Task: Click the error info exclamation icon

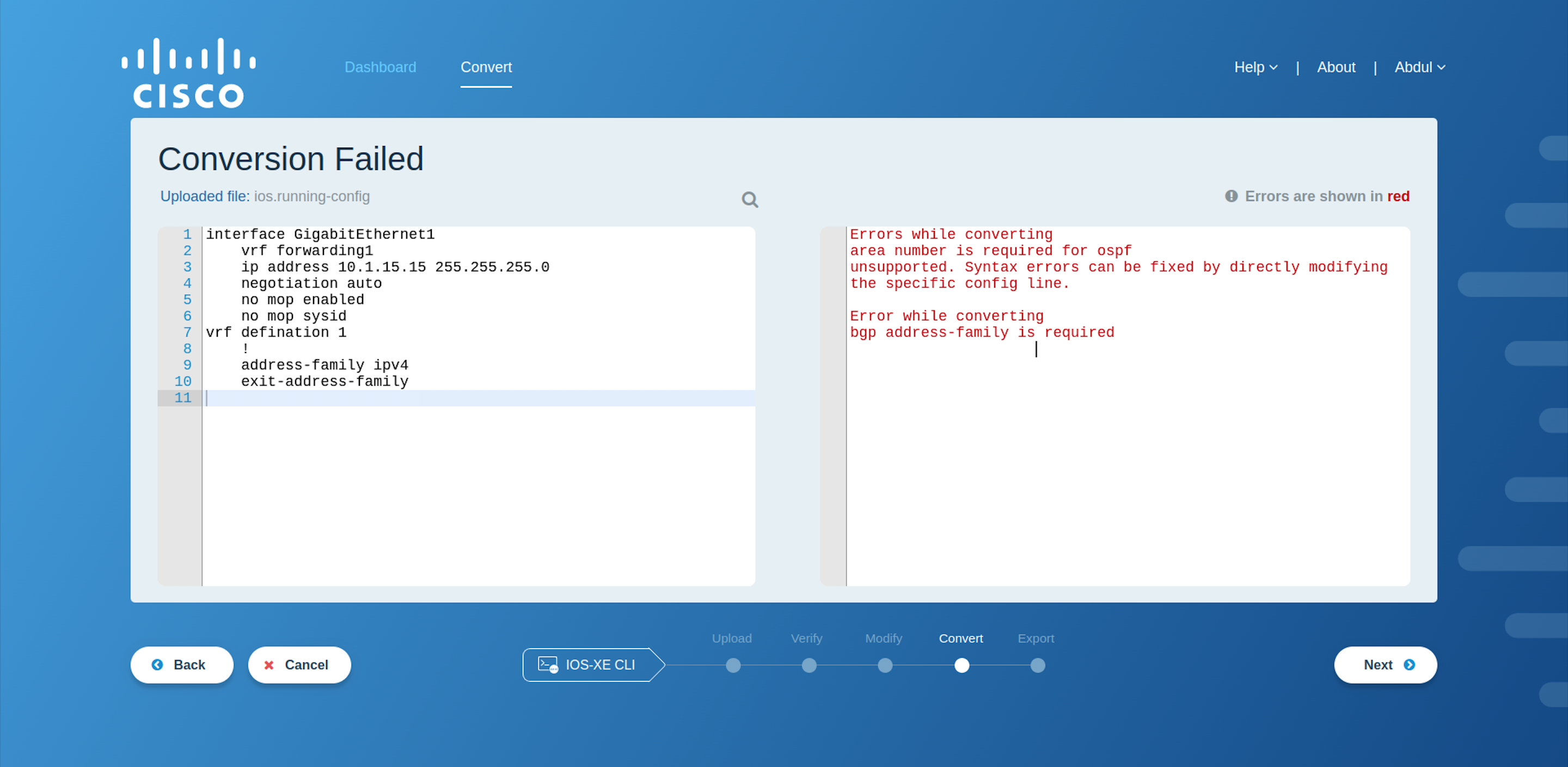Action: (1232, 196)
